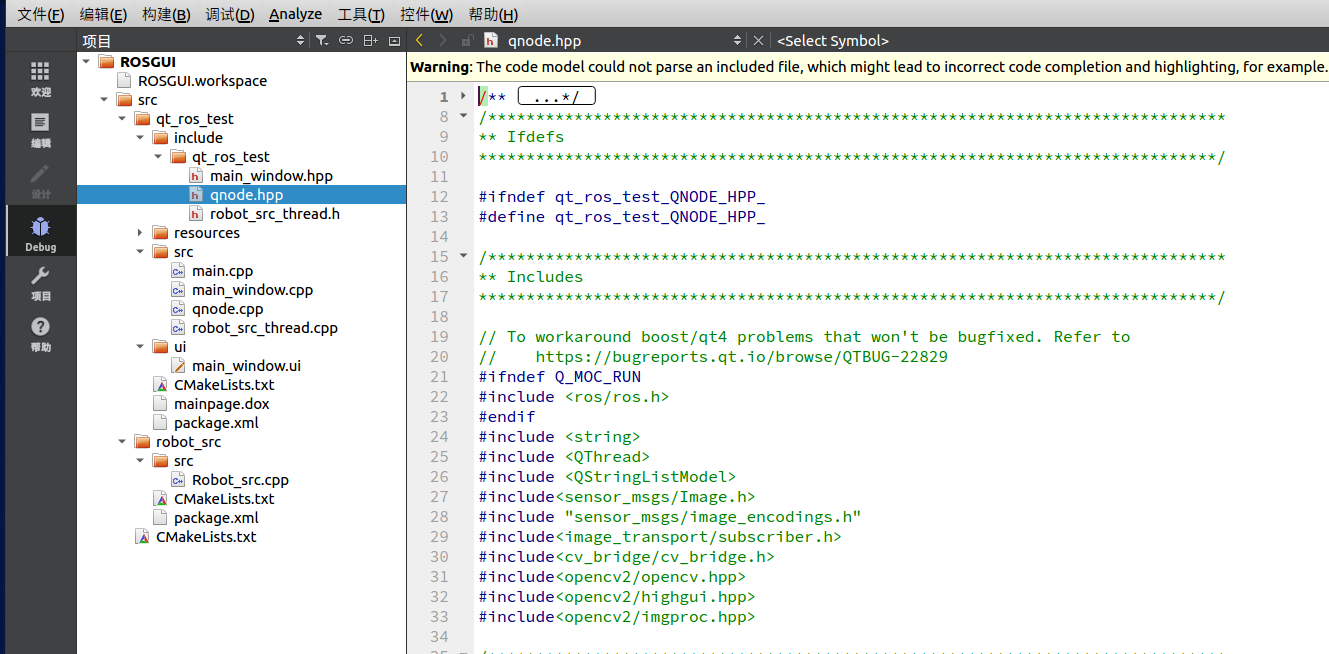Switch to the Edit (编辑) mode
1329x654 pixels.
tap(40, 130)
